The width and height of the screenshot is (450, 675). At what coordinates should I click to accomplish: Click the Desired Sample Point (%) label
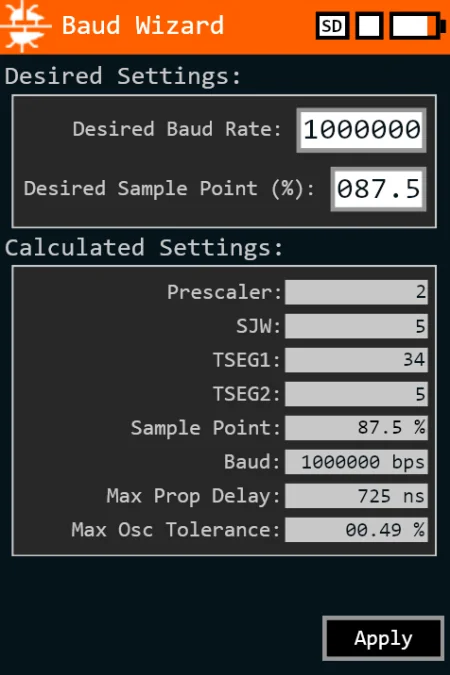pyautogui.click(x=169, y=189)
